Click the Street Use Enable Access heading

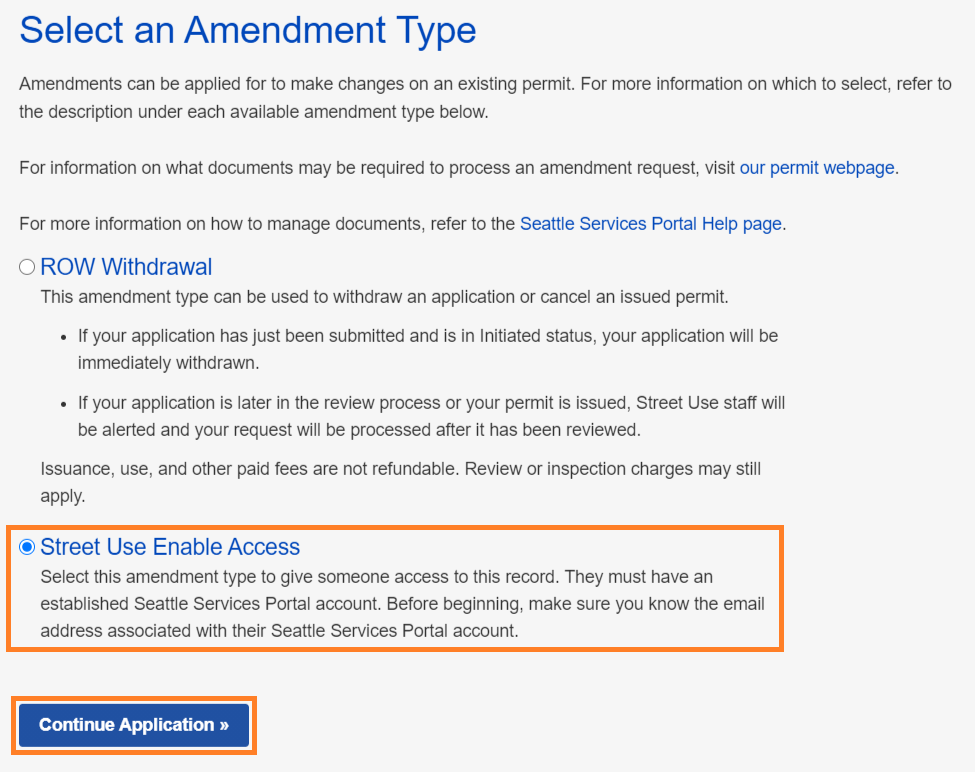169,546
